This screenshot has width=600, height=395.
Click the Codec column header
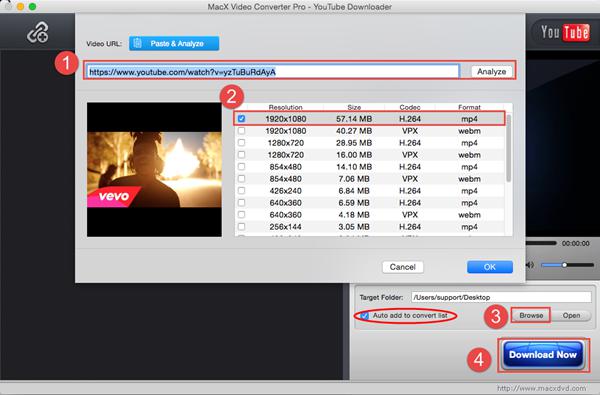410,107
